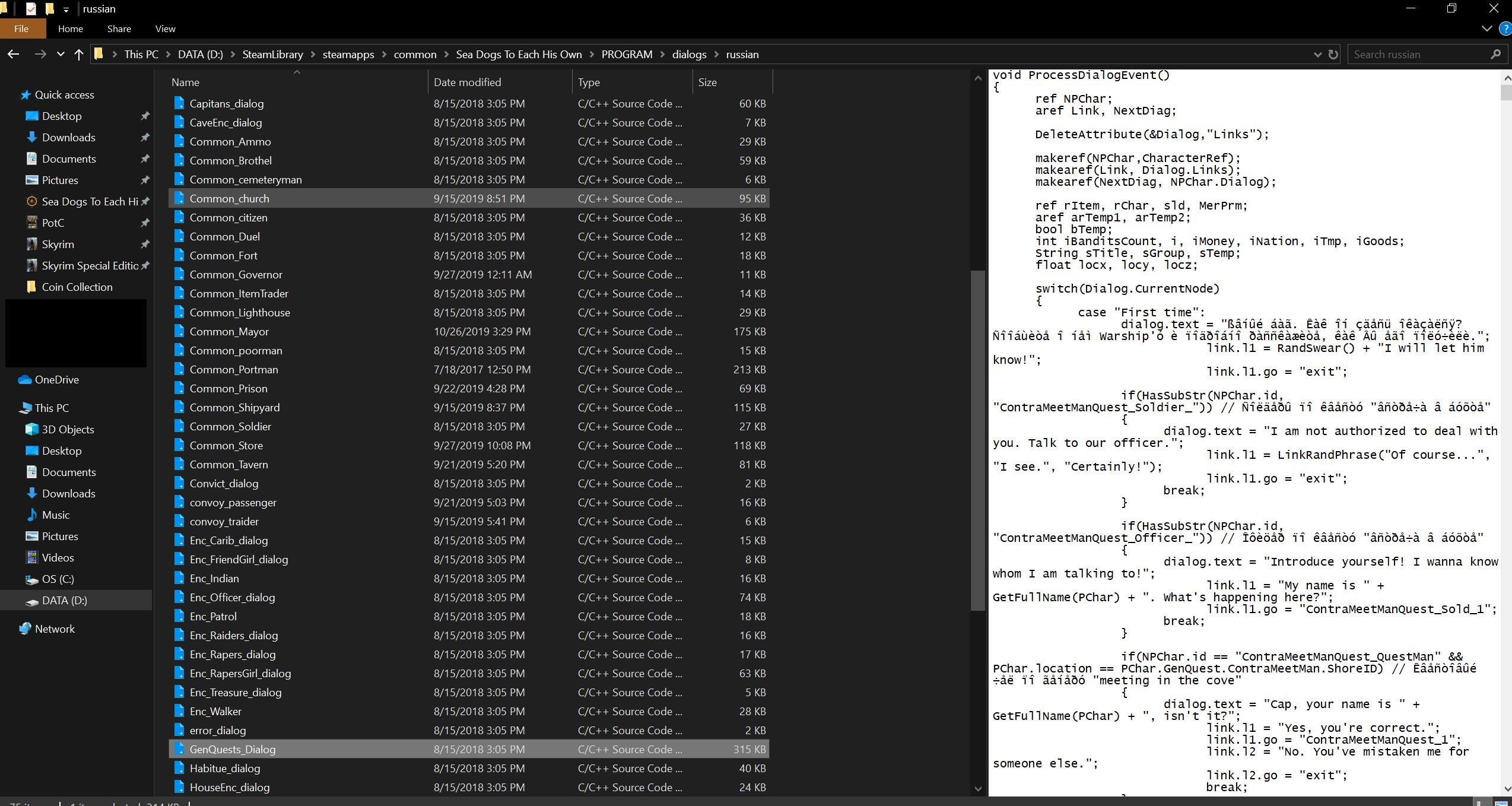Click the Properties quick access toolbar icon
Image resolution: width=1512 pixels, height=806 pixels.
tap(31, 9)
